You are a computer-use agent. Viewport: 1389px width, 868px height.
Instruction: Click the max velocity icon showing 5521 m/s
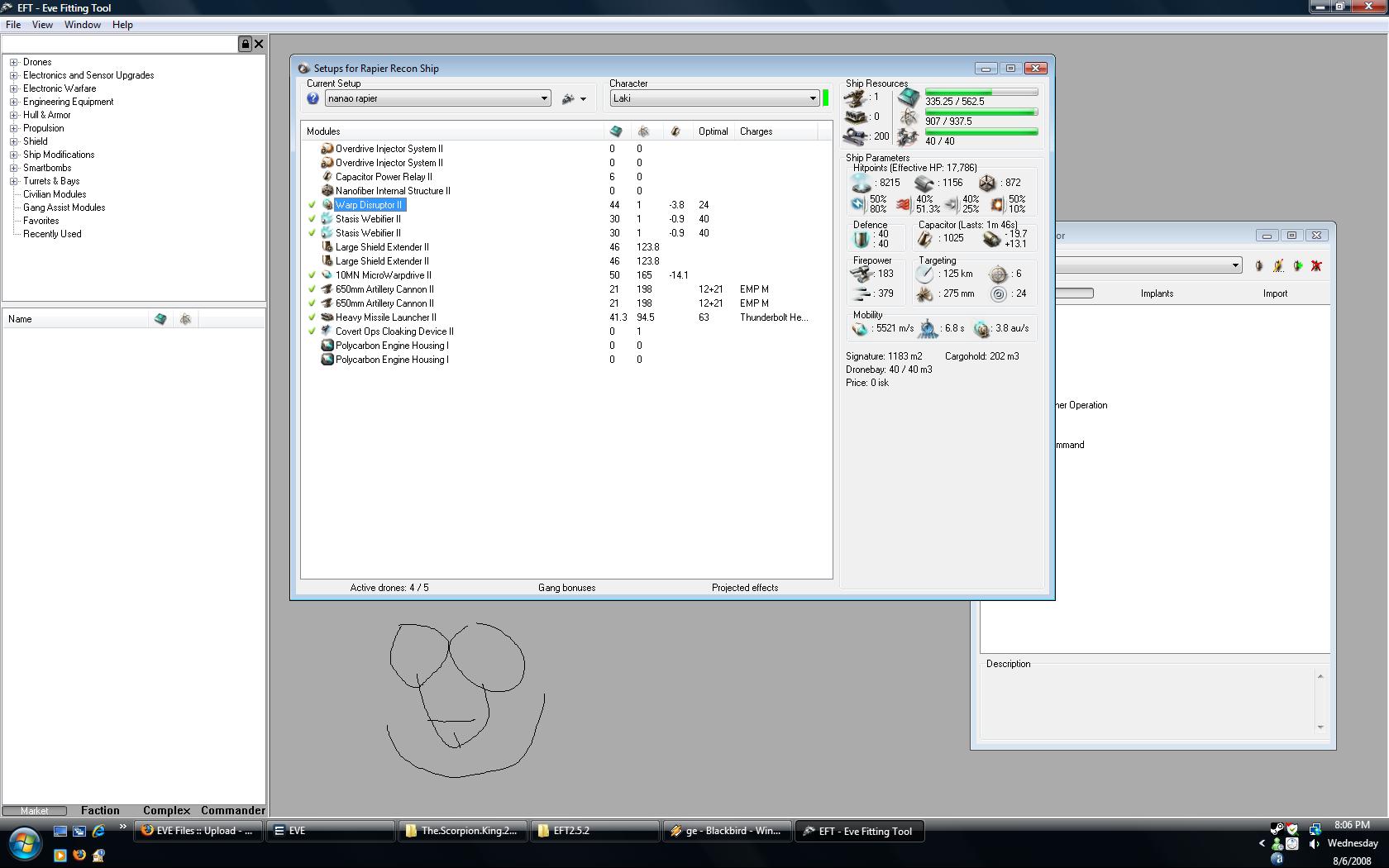(860, 329)
